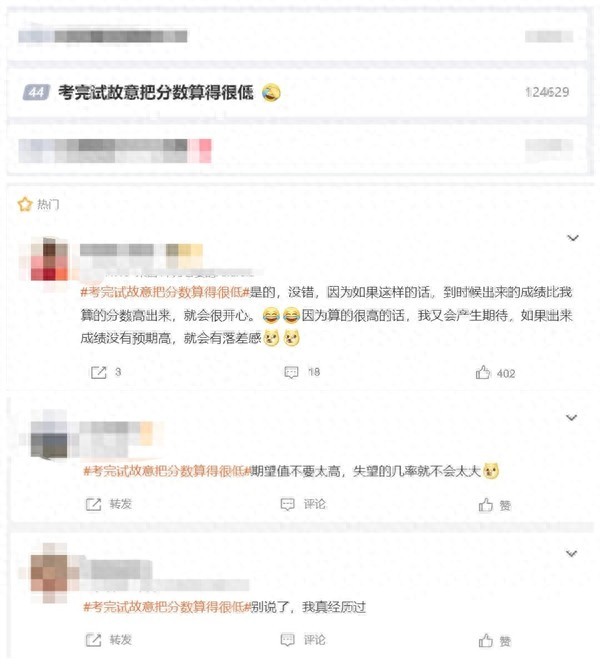This screenshot has width=600, height=664.
Task: Click the repost icon on first post
Action: (98, 373)
